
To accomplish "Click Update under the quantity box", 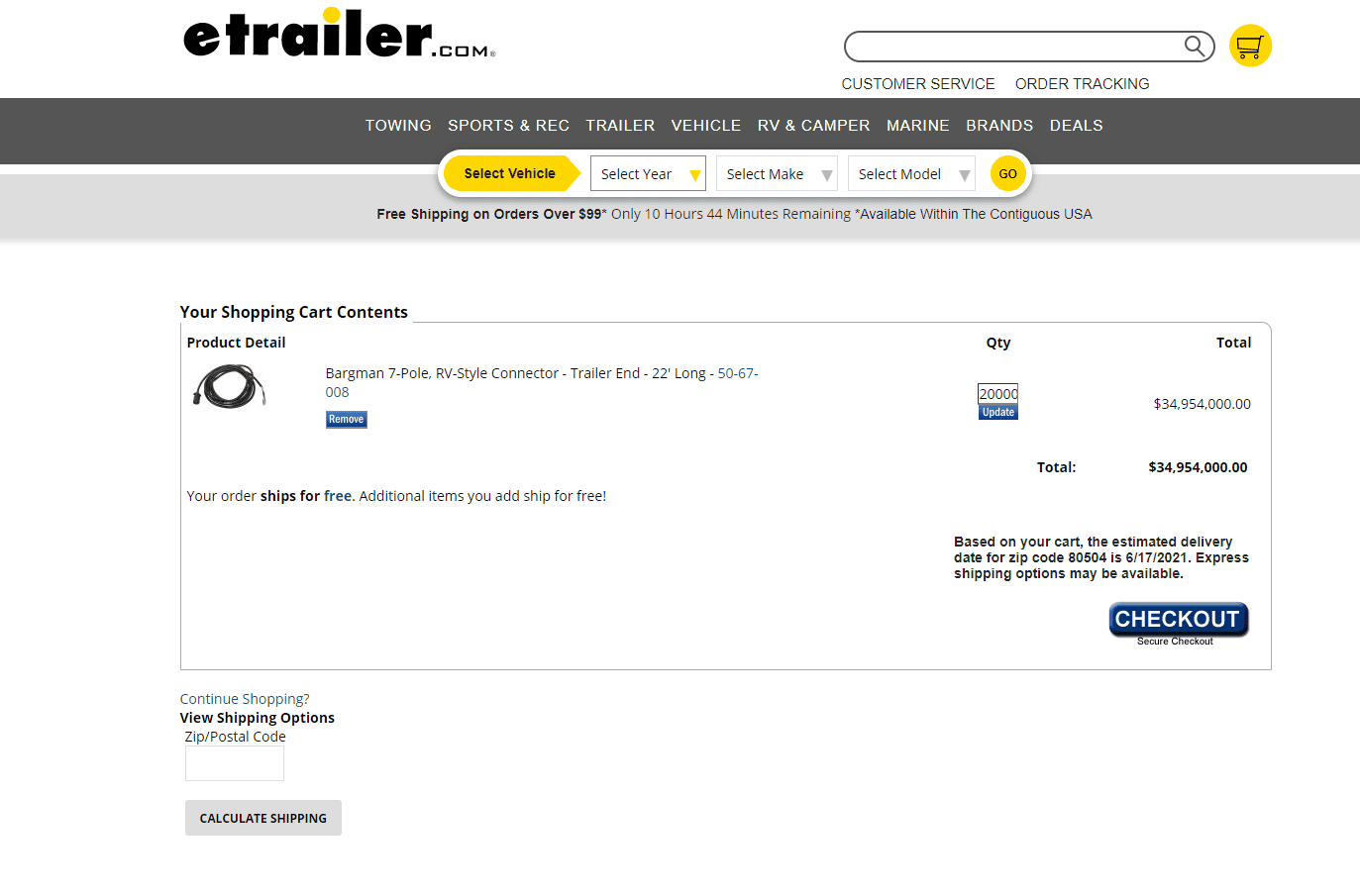I will 998,412.
